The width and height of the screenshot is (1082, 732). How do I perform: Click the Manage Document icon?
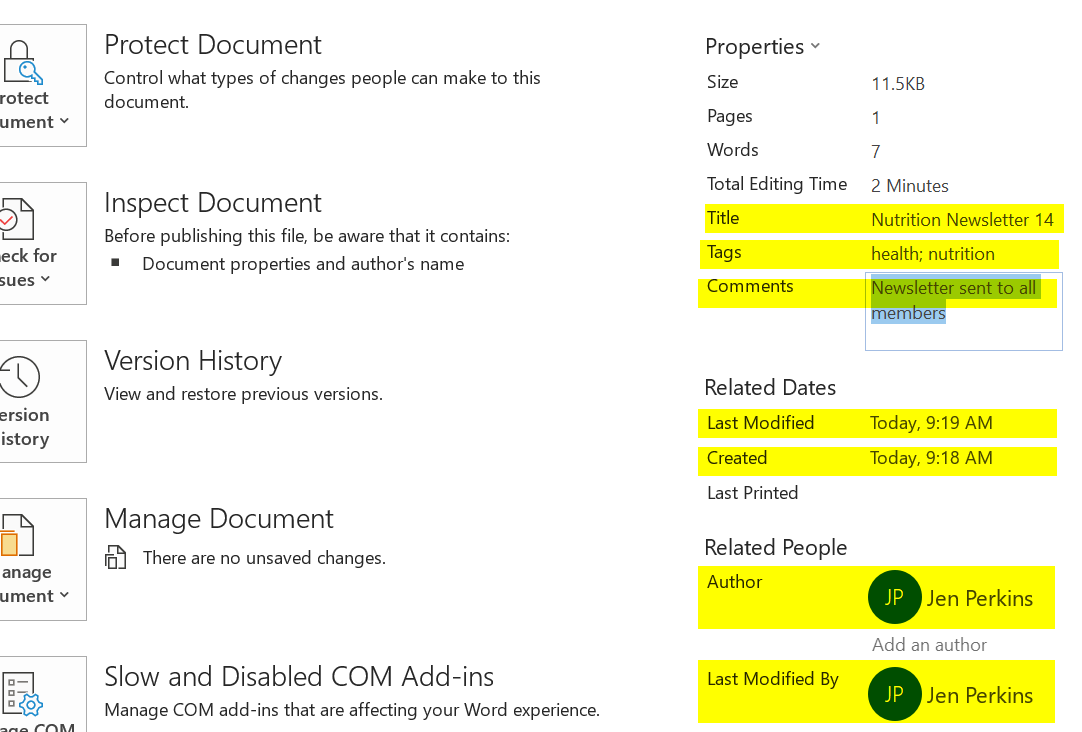coord(18,535)
